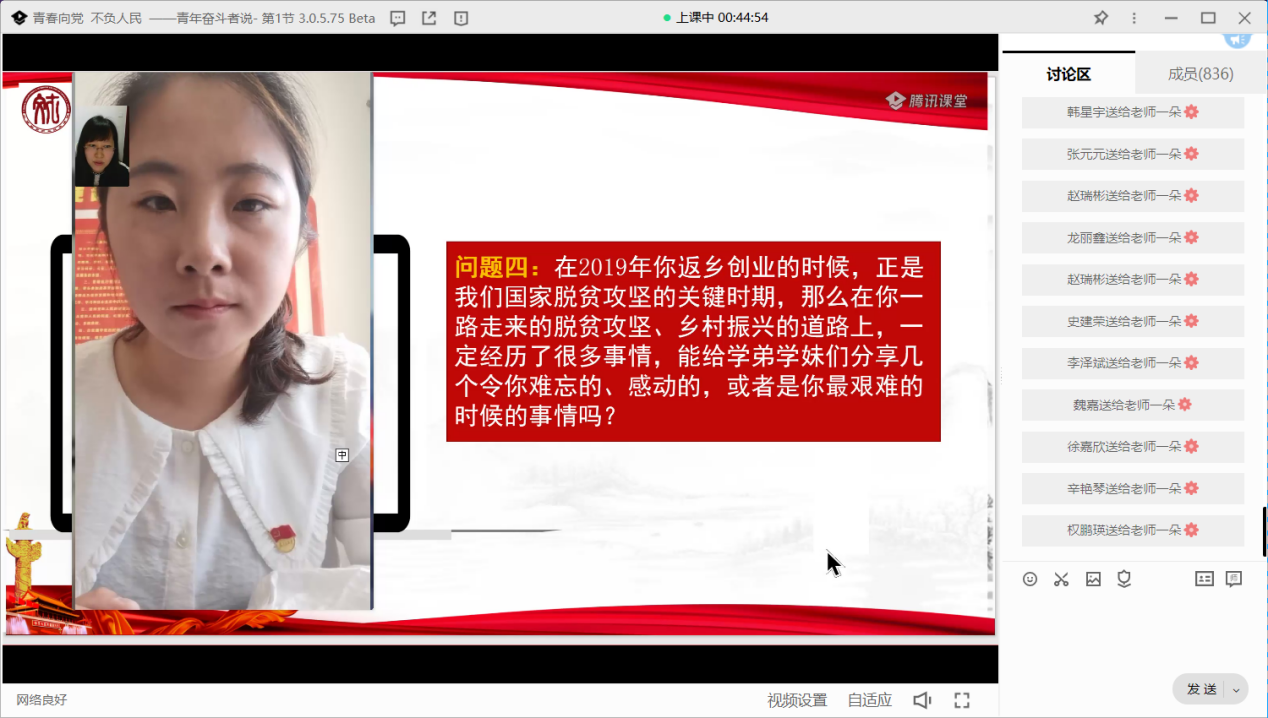Select the 讨论区 discussion tab
The image size is (1268, 718).
tap(1068, 74)
